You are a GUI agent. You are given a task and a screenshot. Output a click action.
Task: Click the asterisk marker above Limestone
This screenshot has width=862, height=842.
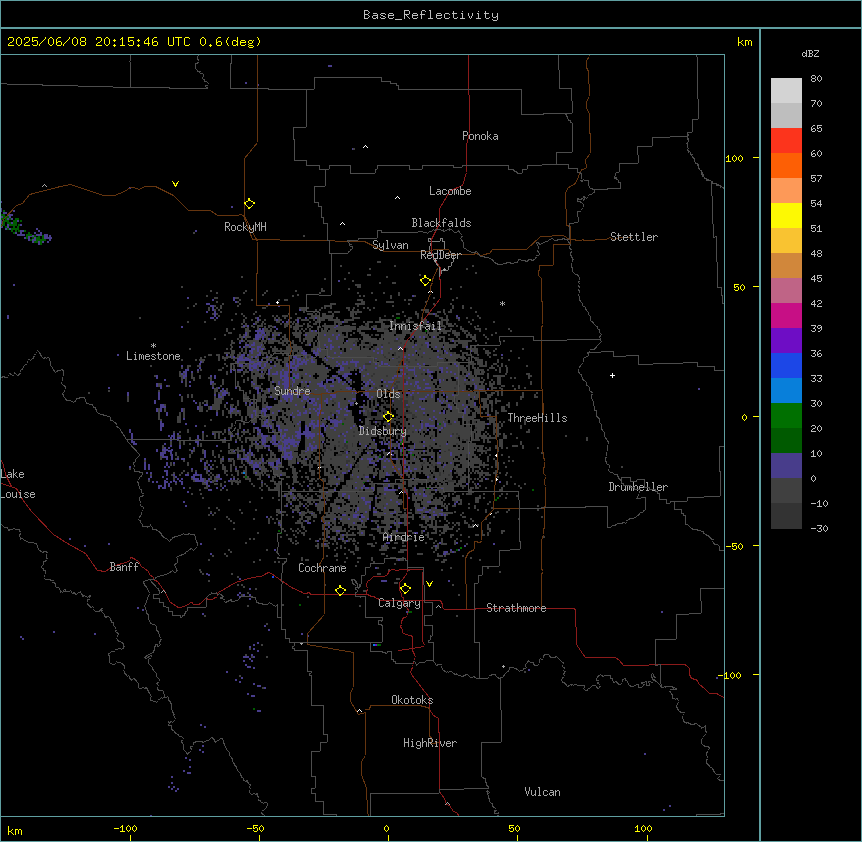pyautogui.click(x=153, y=346)
